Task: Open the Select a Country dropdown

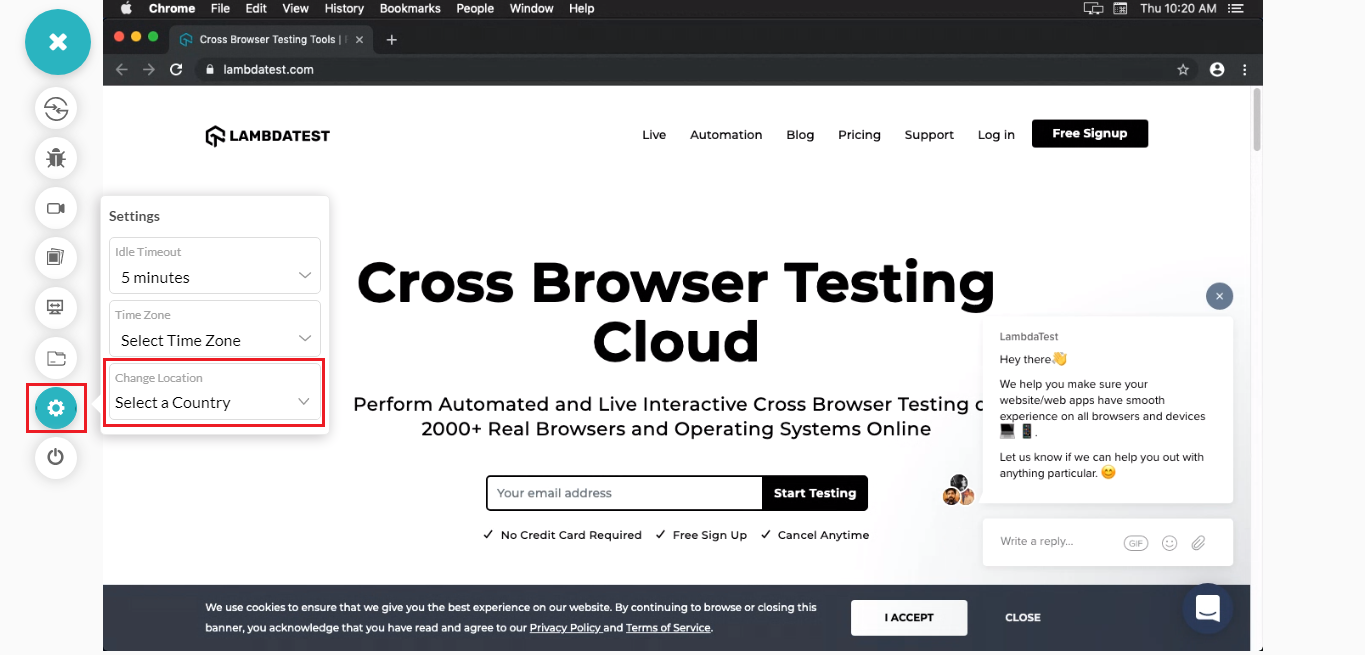Action: tap(214, 402)
